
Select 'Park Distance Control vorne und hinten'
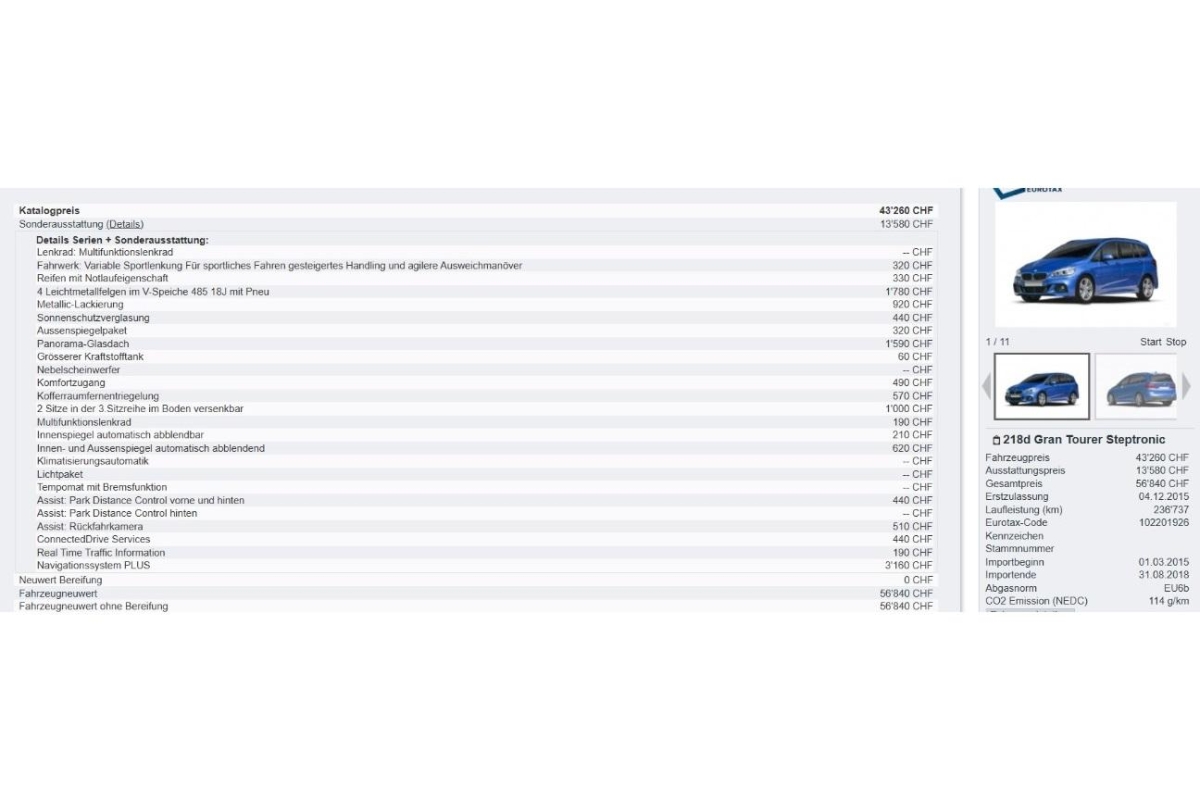coord(476,500)
